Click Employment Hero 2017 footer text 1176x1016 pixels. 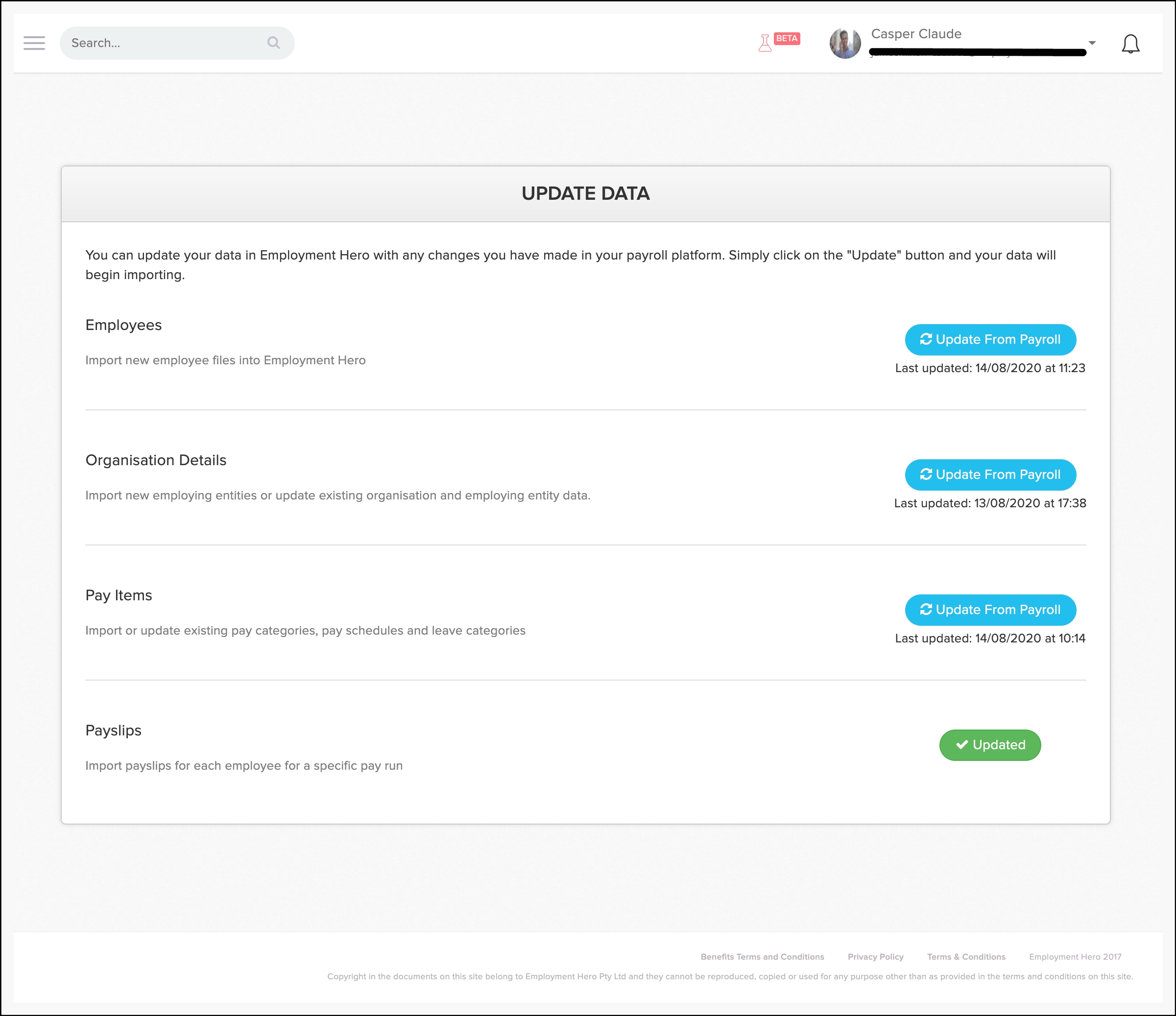(1075, 956)
